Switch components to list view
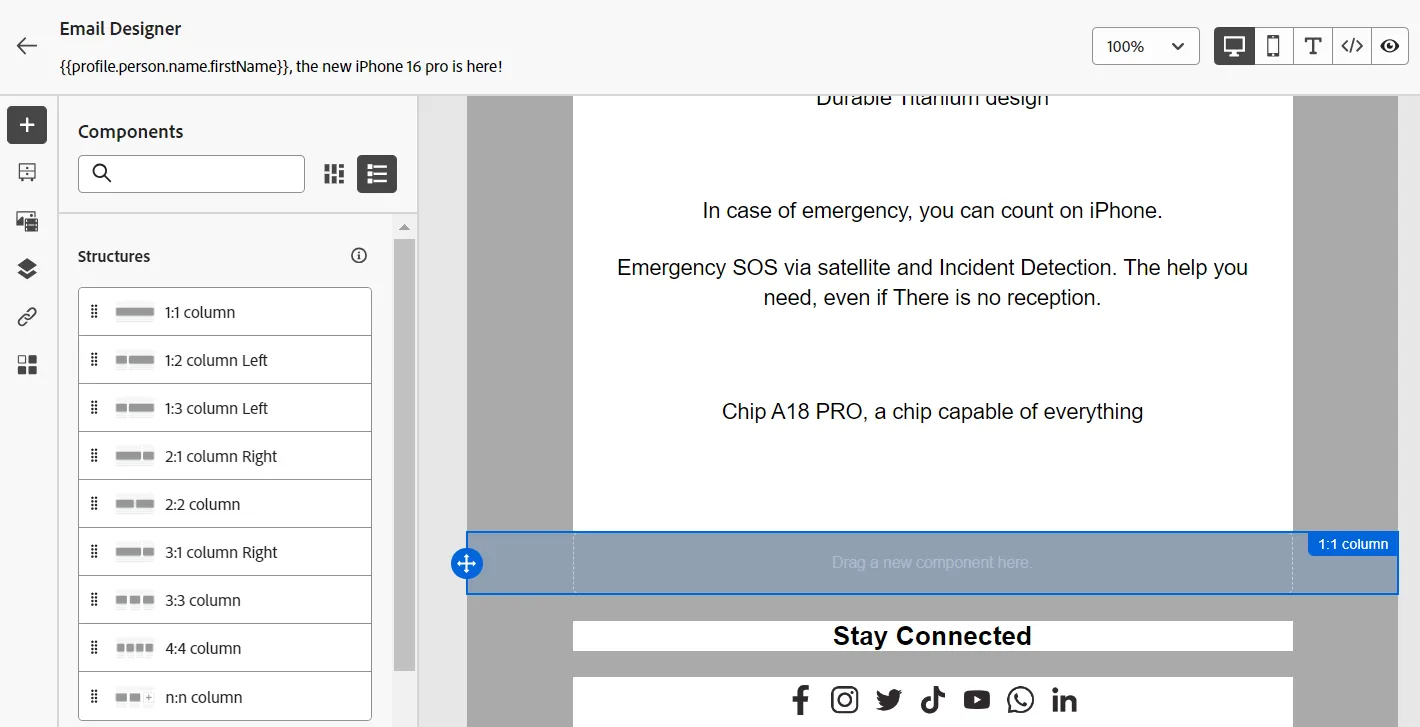 [x=377, y=174]
